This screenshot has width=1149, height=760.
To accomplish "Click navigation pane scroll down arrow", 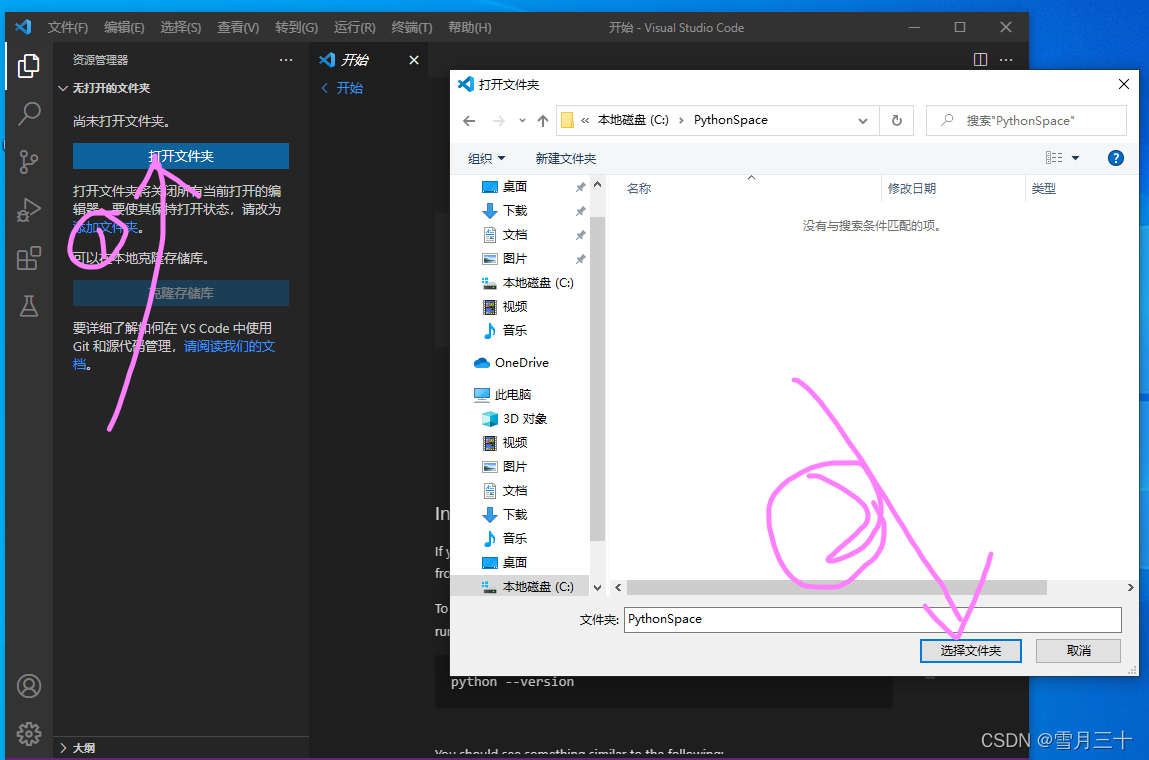I will click(x=597, y=588).
